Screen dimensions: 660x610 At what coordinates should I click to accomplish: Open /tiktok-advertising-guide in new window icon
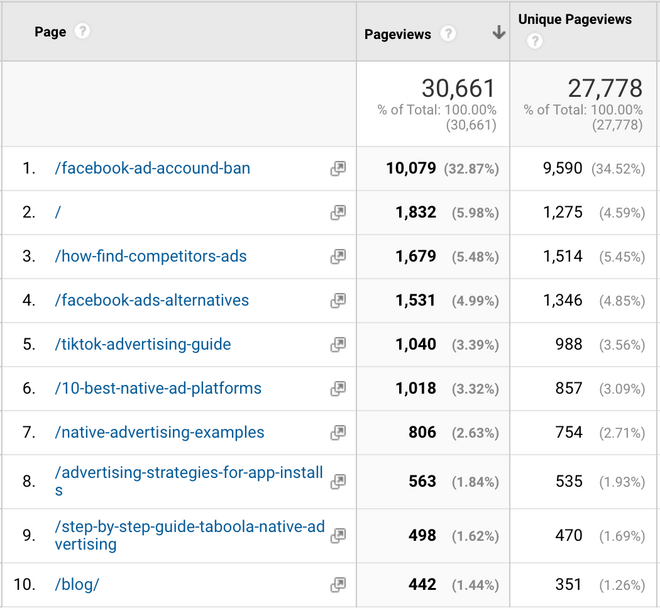(x=338, y=345)
